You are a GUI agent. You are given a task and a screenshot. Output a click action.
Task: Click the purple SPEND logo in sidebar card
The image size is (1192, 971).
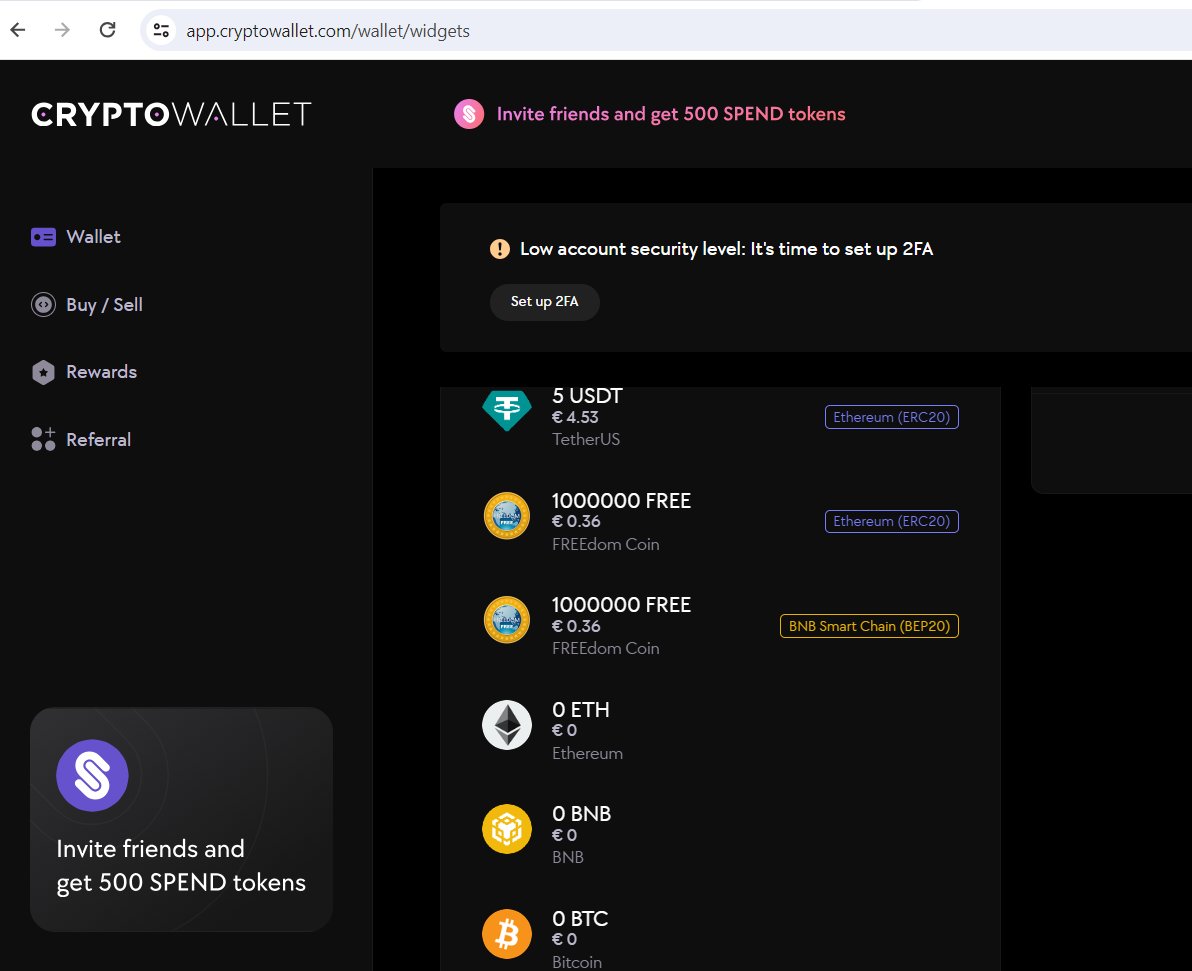pos(92,776)
